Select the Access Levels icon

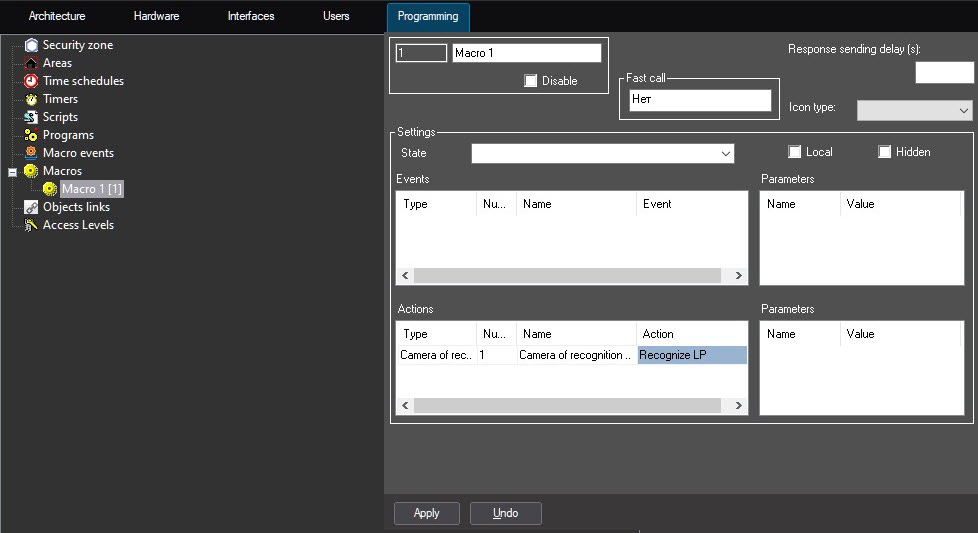(32, 225)
